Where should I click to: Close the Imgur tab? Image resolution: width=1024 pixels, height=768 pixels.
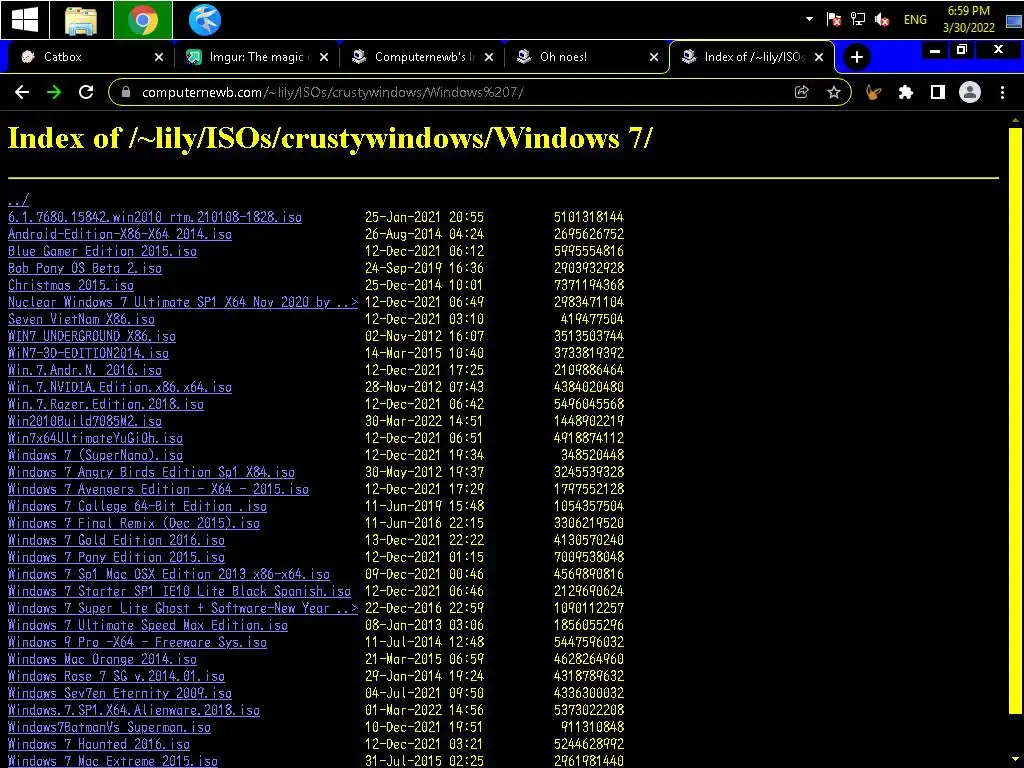pyautogui.click(x=324, y=57)
